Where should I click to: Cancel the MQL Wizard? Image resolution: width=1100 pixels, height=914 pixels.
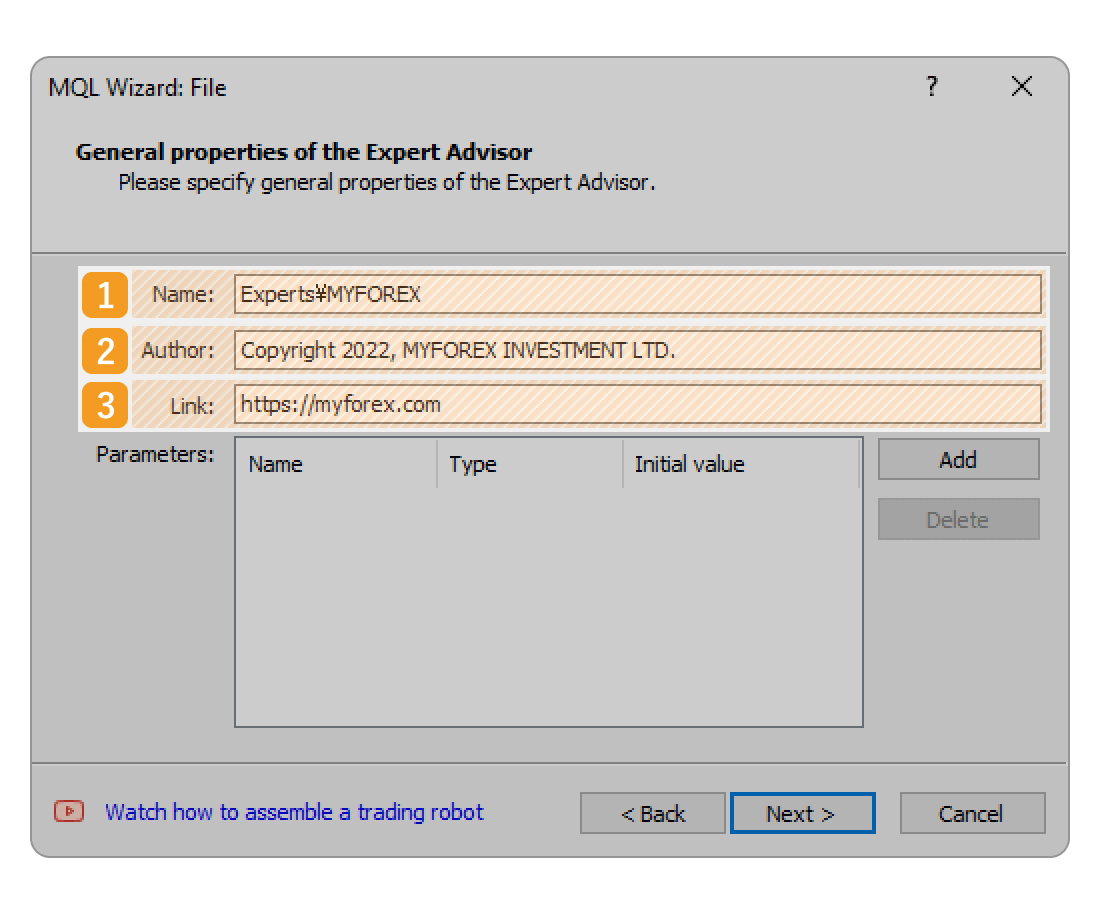(971, 813)
